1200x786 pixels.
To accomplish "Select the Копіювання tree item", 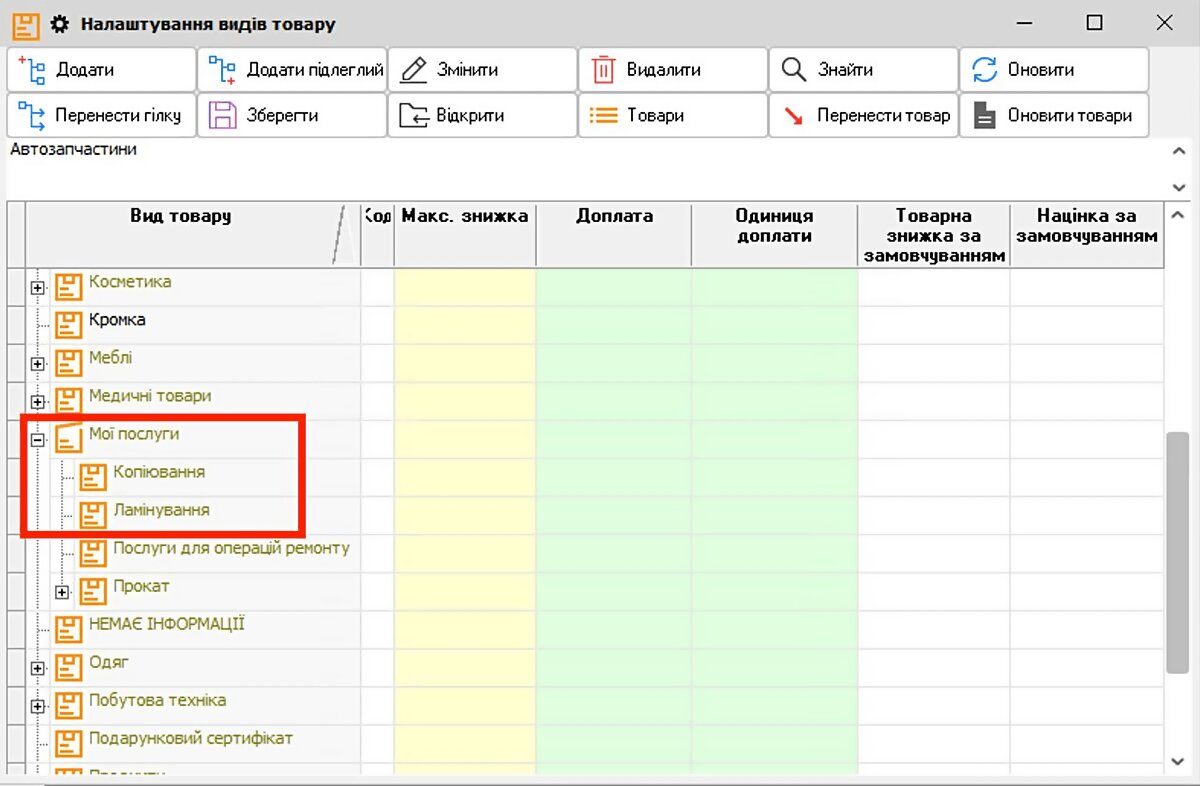I will click(159, 471).
